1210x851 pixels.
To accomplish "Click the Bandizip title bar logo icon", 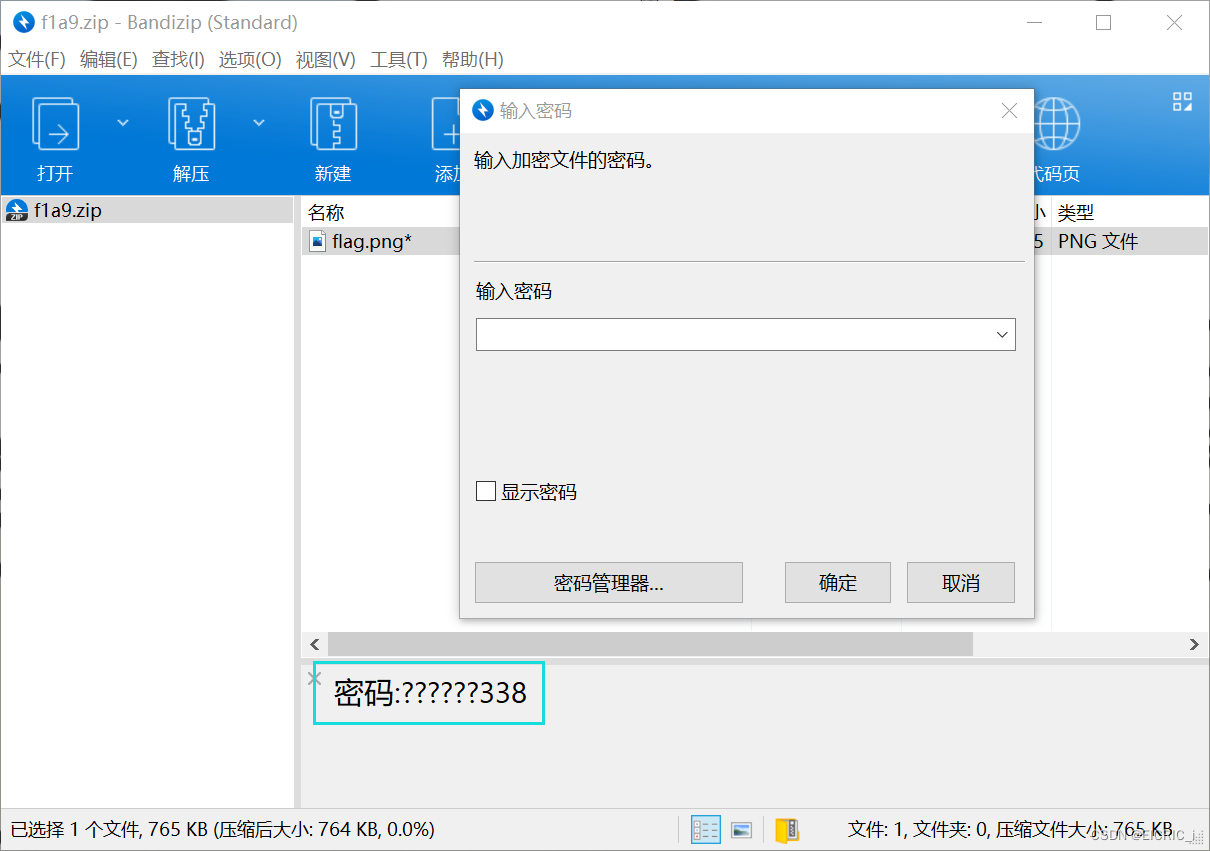I will click(x=23, y=22).
